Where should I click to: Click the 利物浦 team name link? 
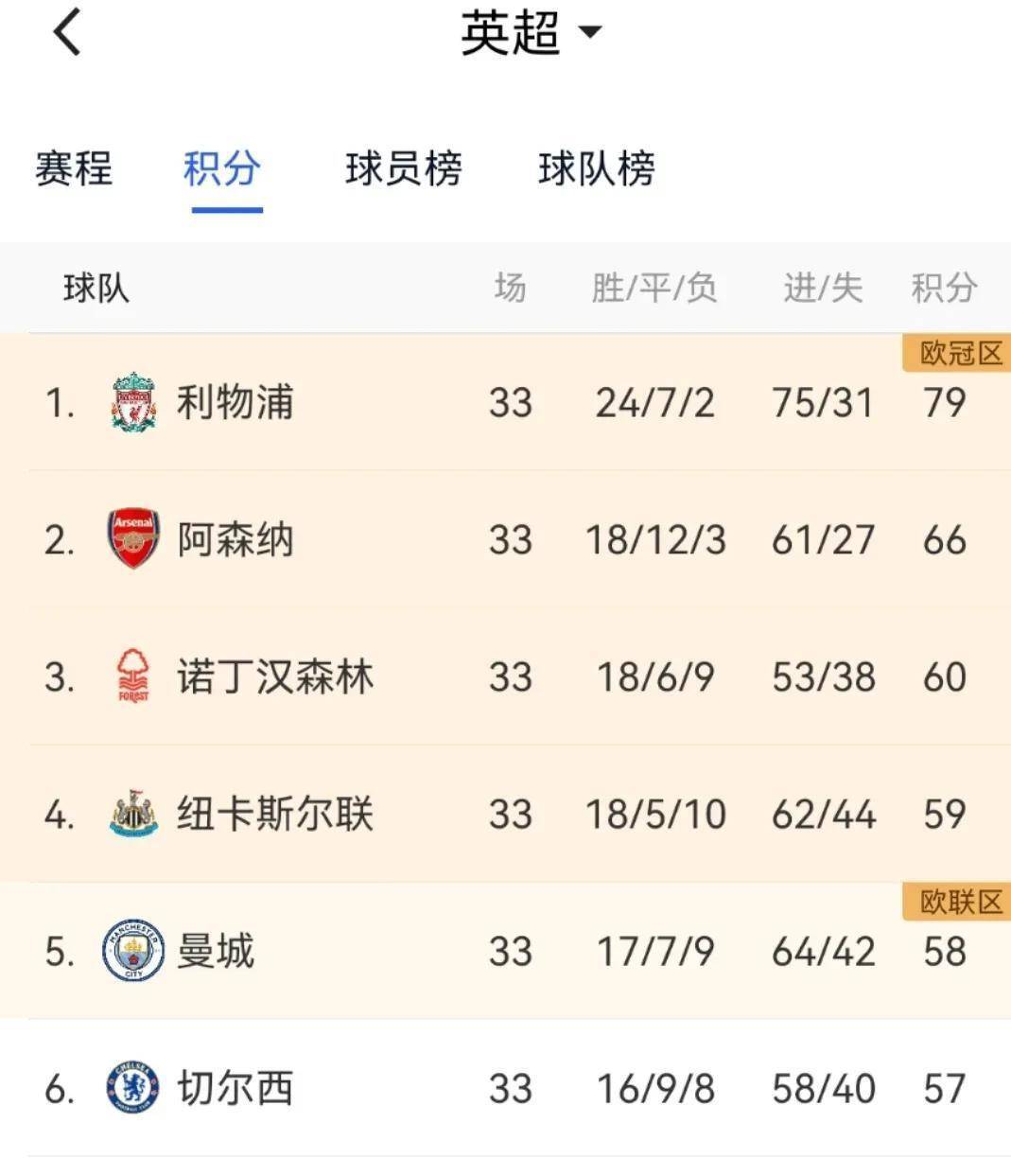(236, 402)
